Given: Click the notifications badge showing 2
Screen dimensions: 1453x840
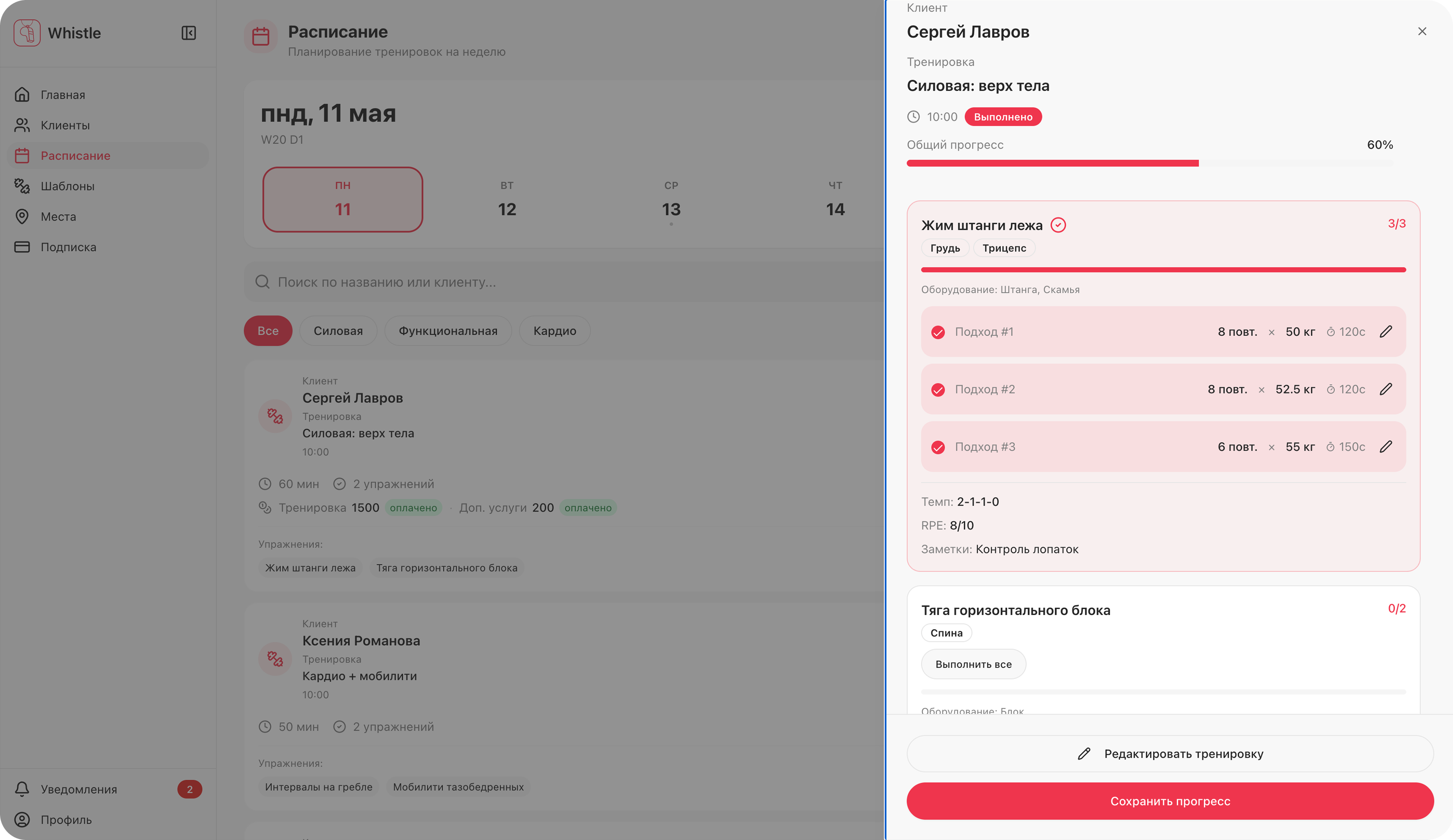Looking at the screenshot, I should click(190, 789).
